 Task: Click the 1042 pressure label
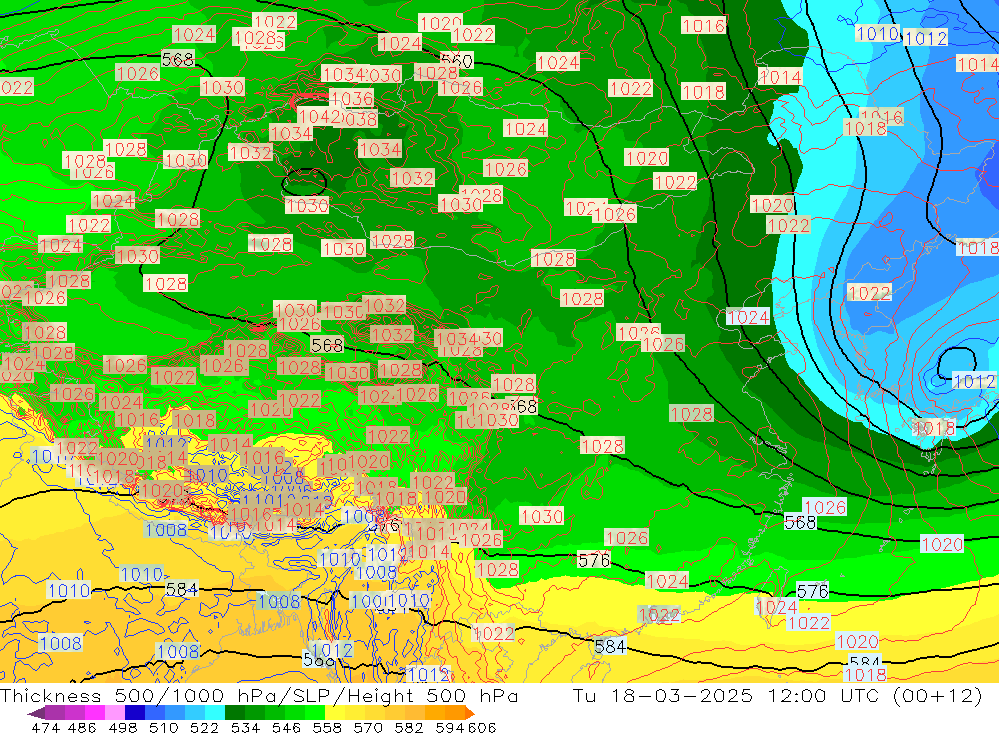point(320,116)
